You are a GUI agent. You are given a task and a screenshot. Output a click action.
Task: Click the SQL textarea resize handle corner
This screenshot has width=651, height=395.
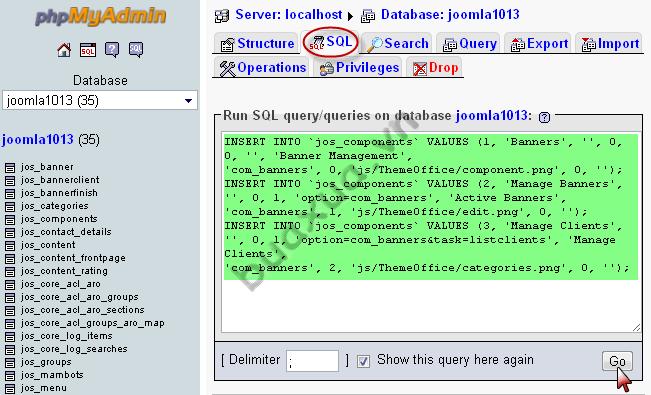coord(636,328)
